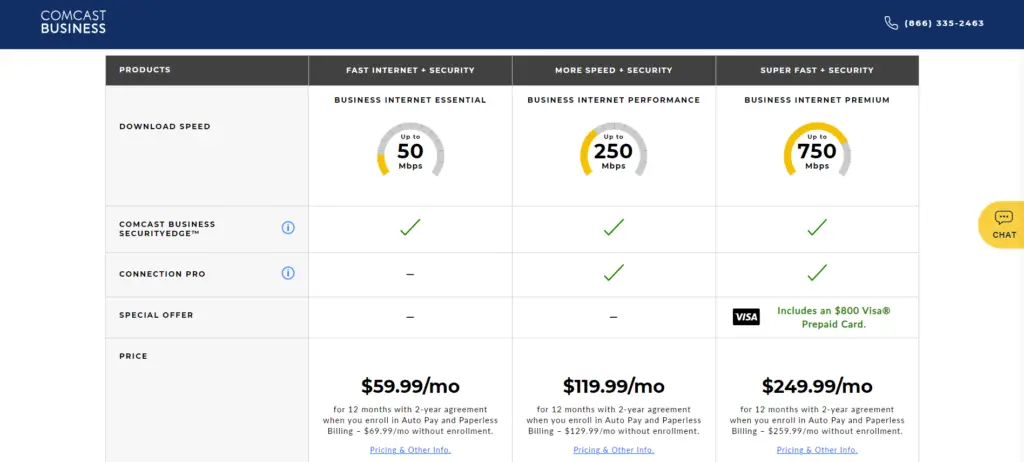Click the Comcast Business logo

[73, 22]
